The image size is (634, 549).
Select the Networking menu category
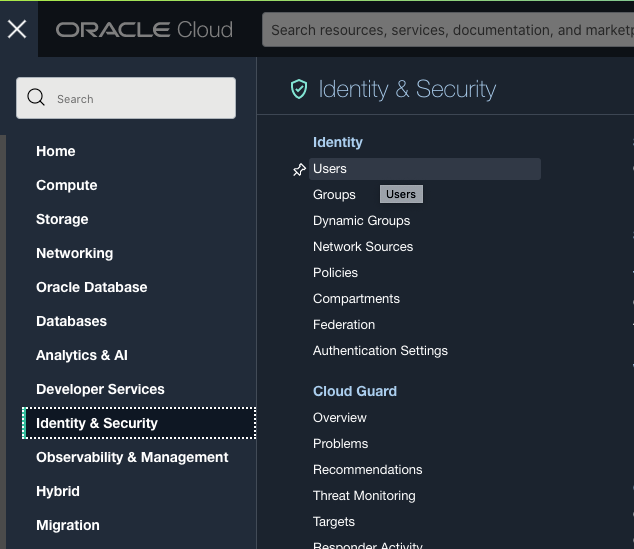[x=75, y=253]
